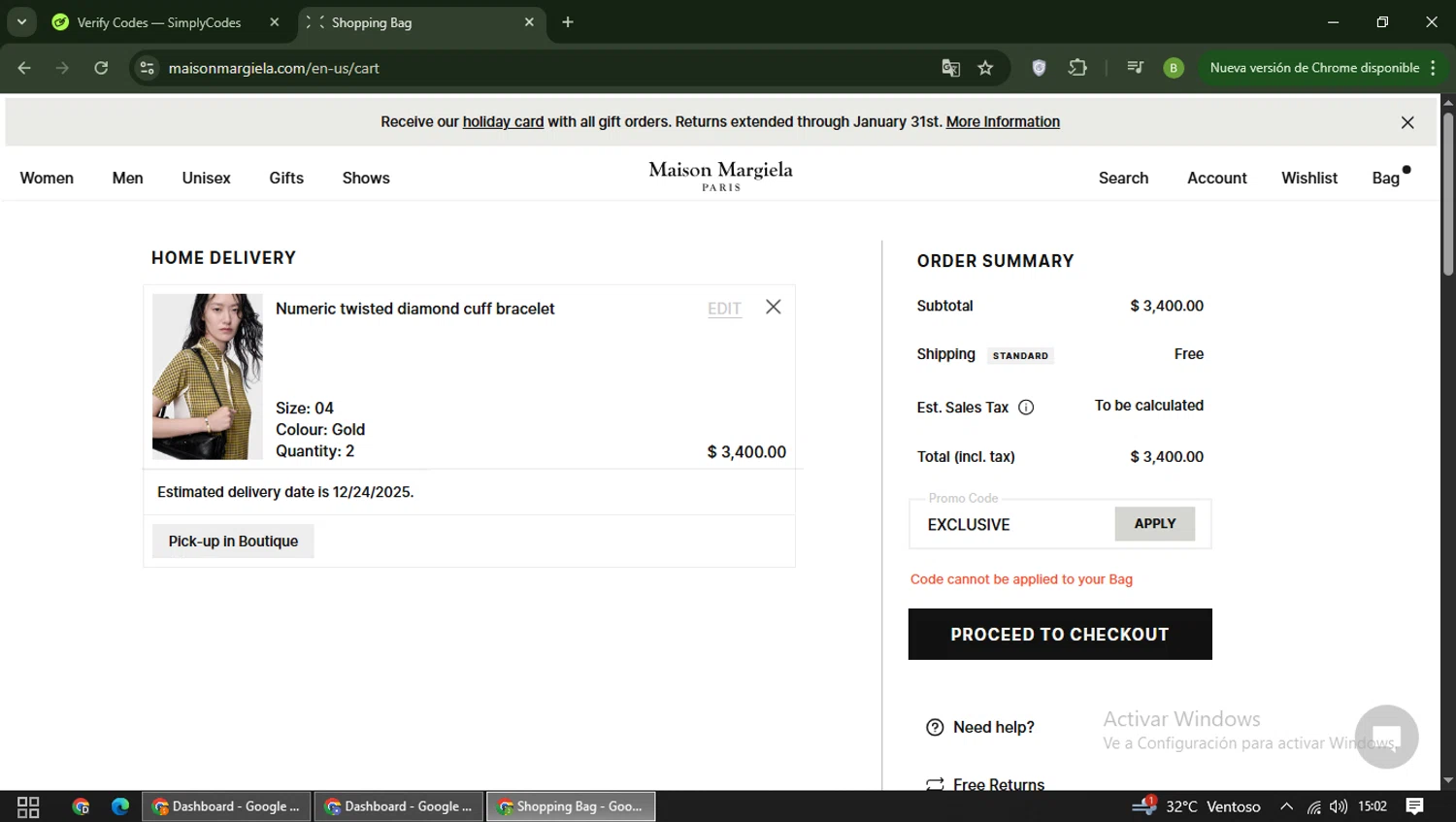
Task: Open Need help? support link
Action: [x=994, y=727]
